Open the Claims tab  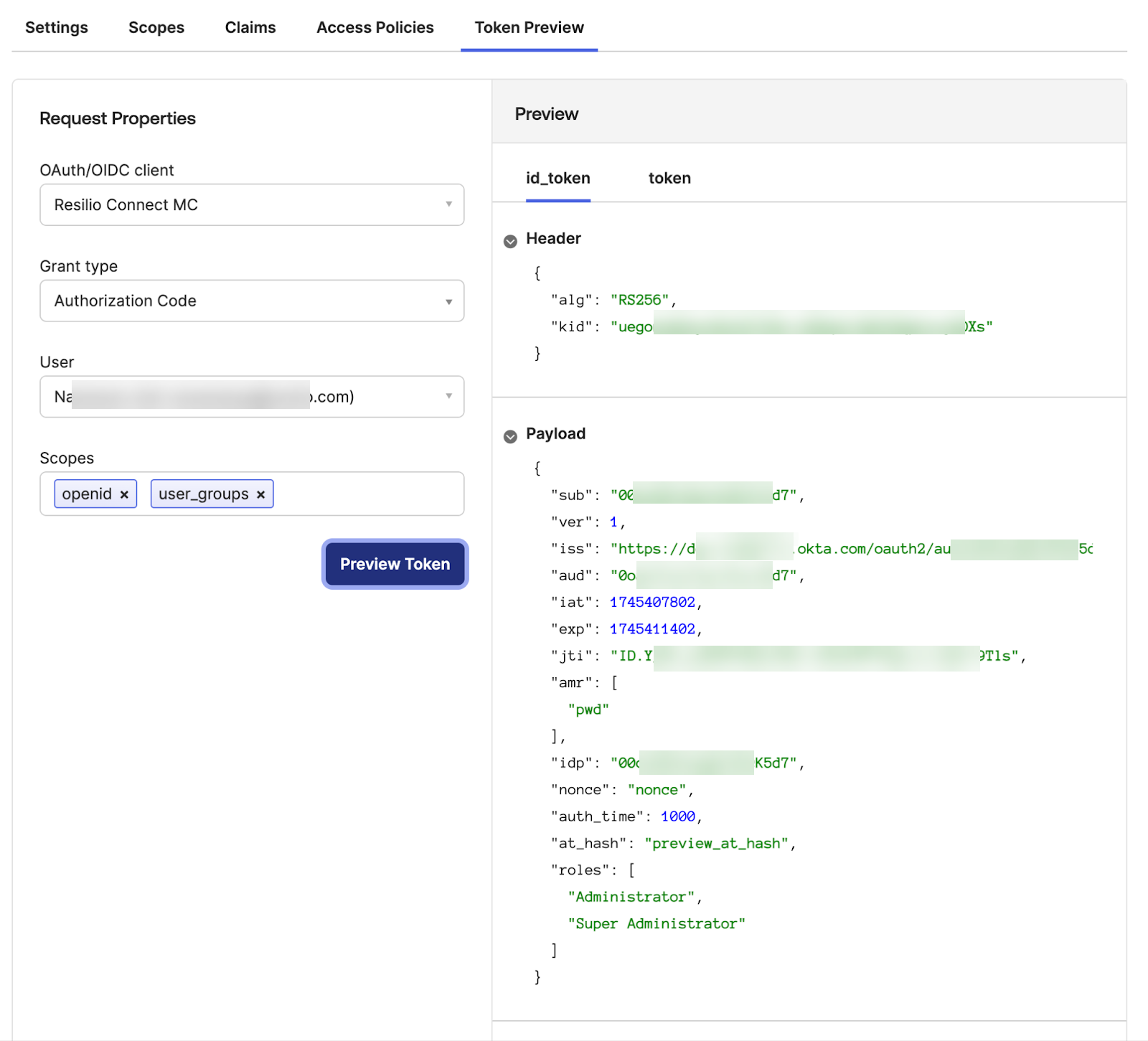pos(250,27)
